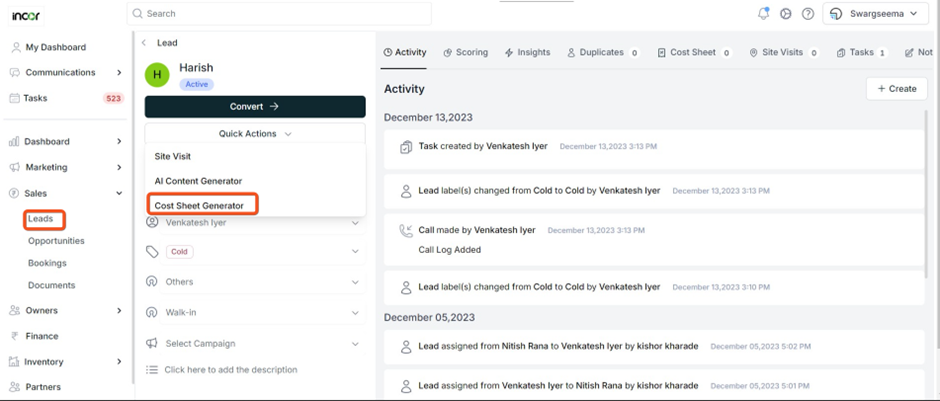Switch to the Insights tab
Screen dimensions: 940x401
click(x=528, y=52)
